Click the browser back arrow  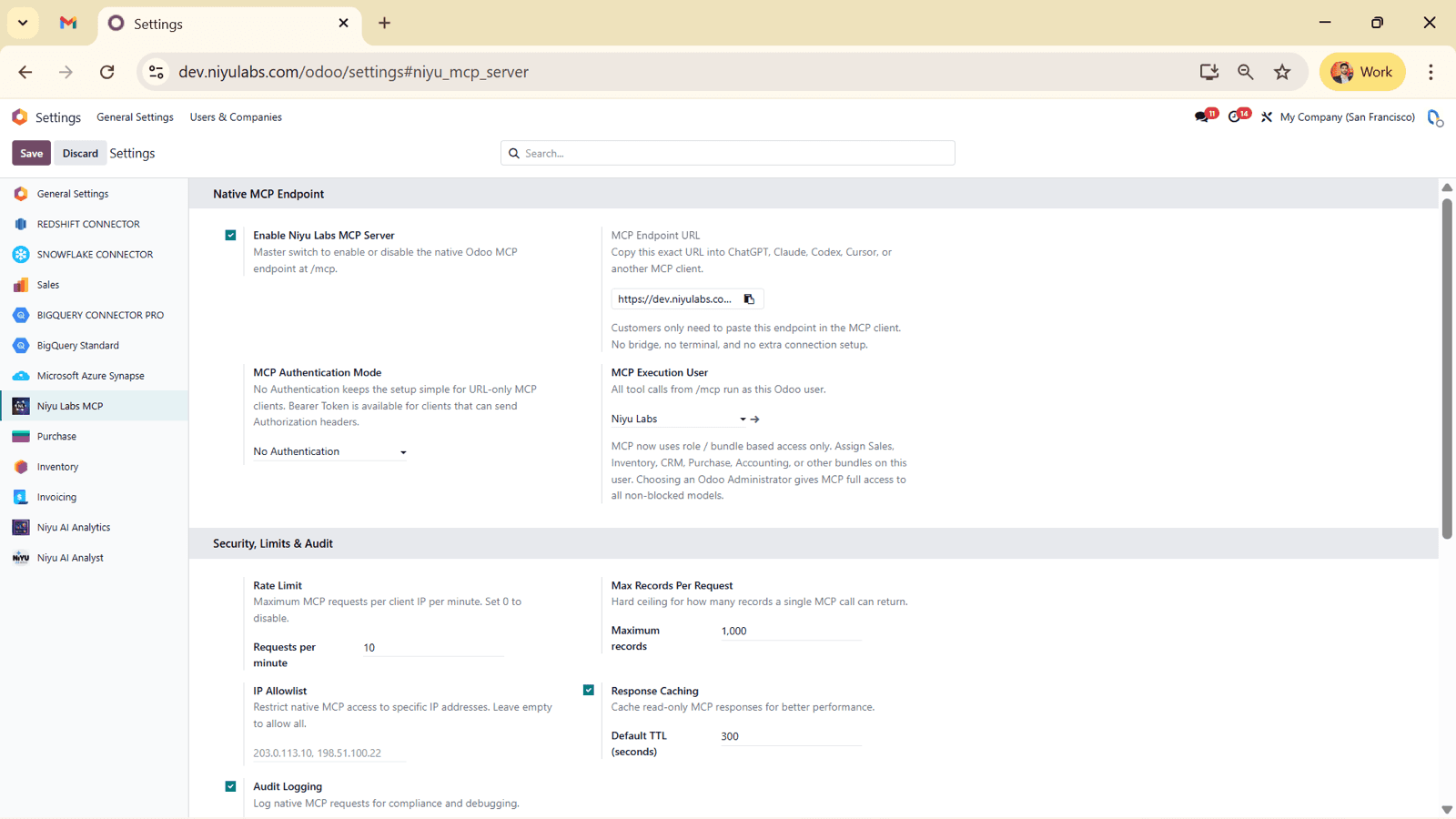[25, 72]
